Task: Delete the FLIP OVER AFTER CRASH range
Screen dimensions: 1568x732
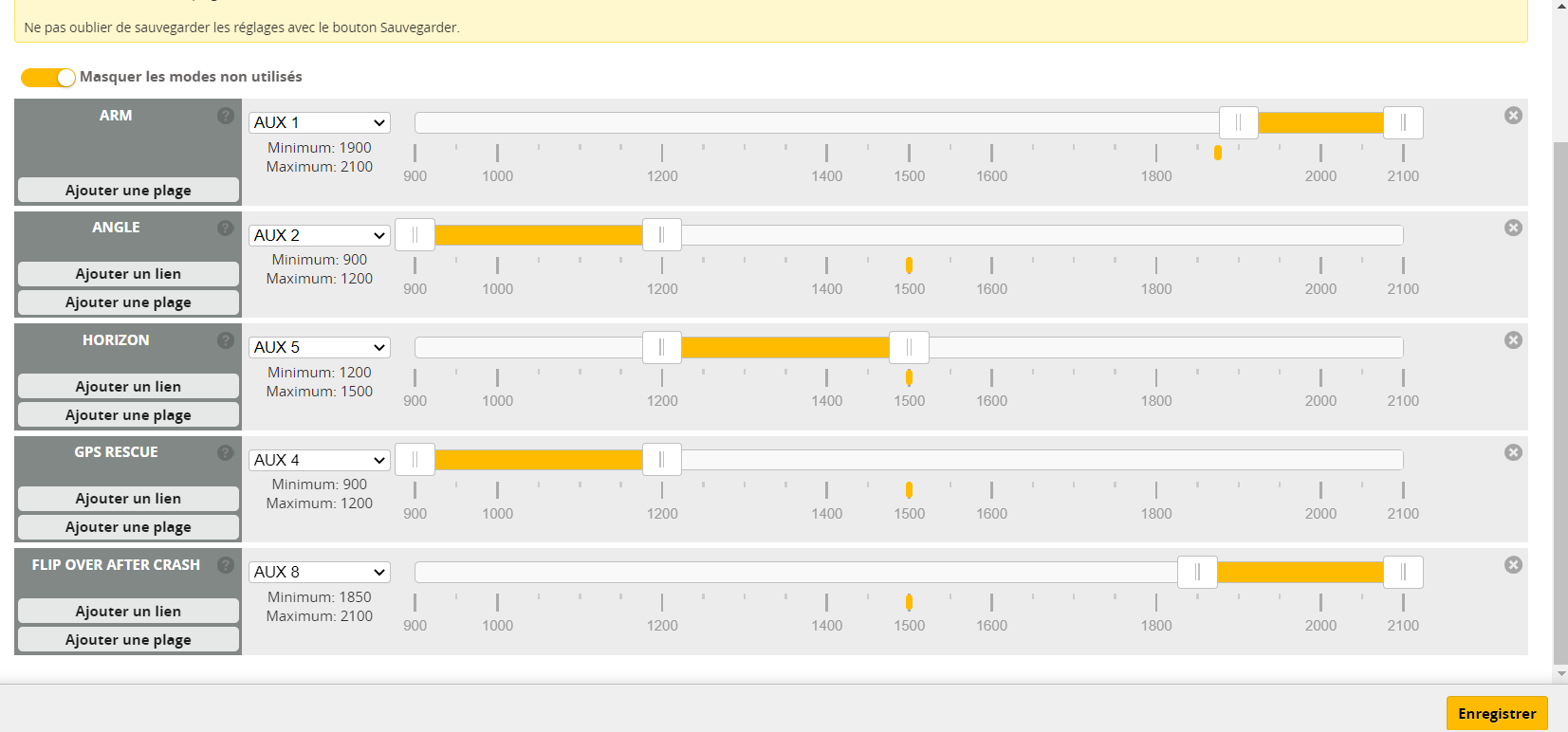Action: 1513,565
